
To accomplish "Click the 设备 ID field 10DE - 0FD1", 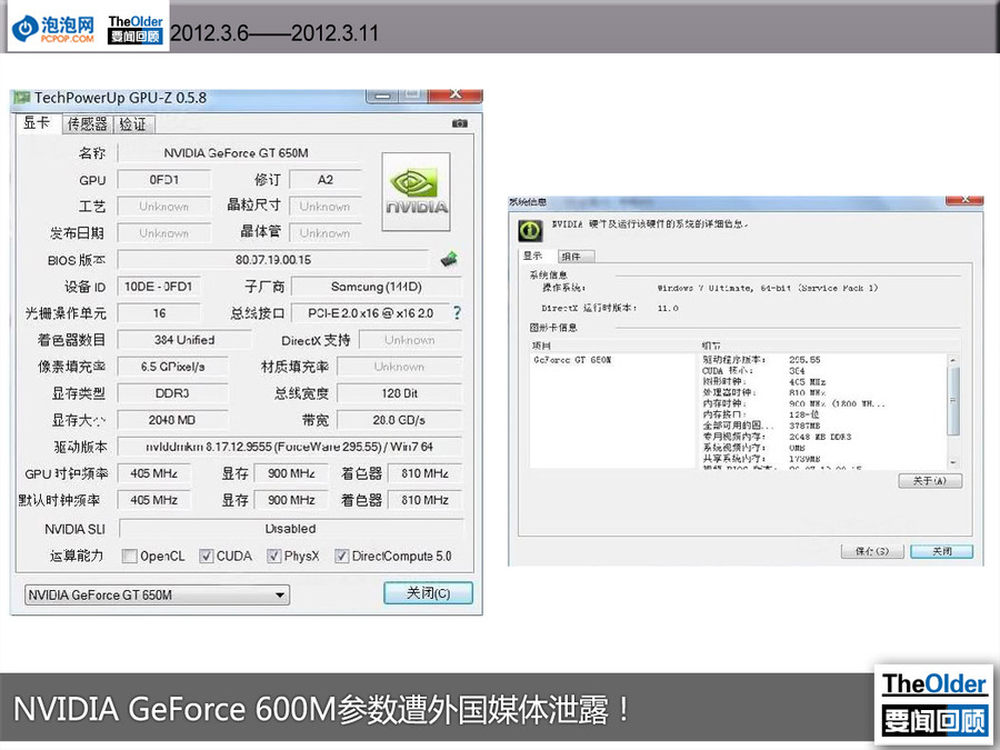I will point(158,286).
